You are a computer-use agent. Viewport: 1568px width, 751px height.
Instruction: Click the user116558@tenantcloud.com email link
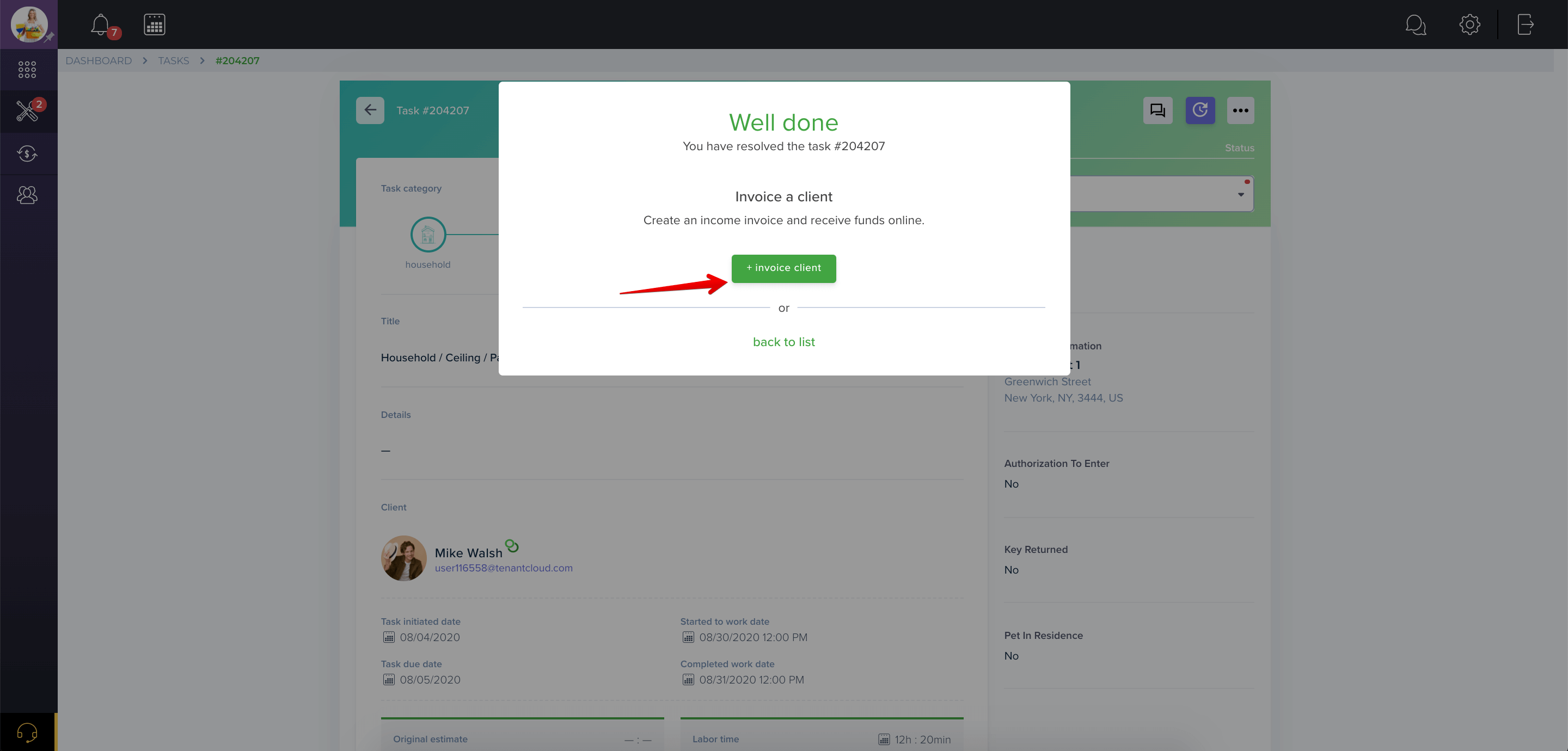504,568
